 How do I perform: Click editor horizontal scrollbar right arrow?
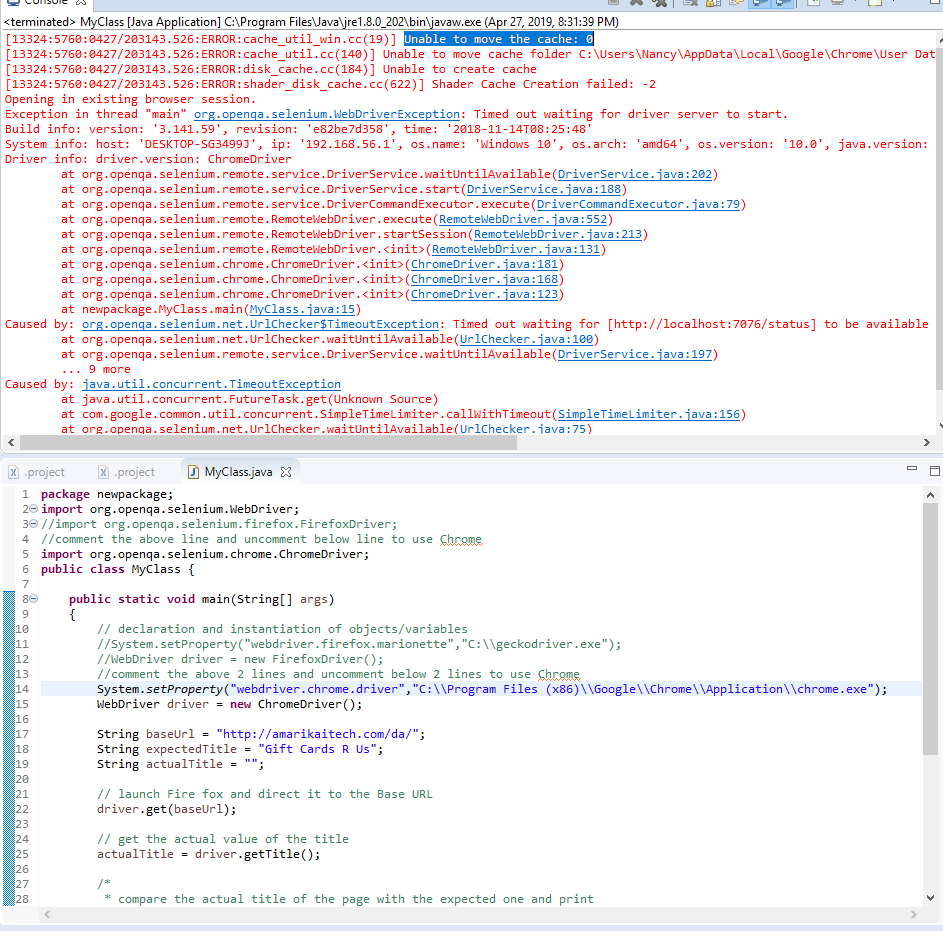coord(914,914)
